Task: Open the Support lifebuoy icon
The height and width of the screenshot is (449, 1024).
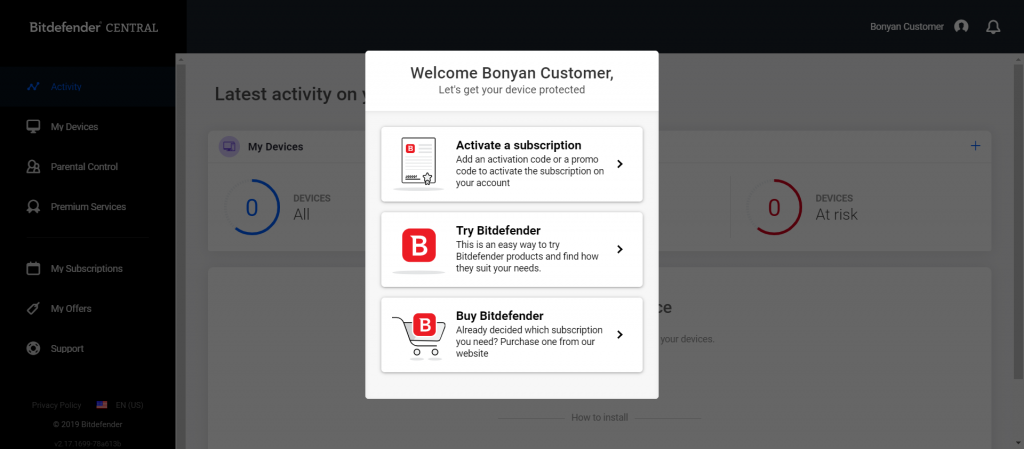Action: [x=33, y=348]
